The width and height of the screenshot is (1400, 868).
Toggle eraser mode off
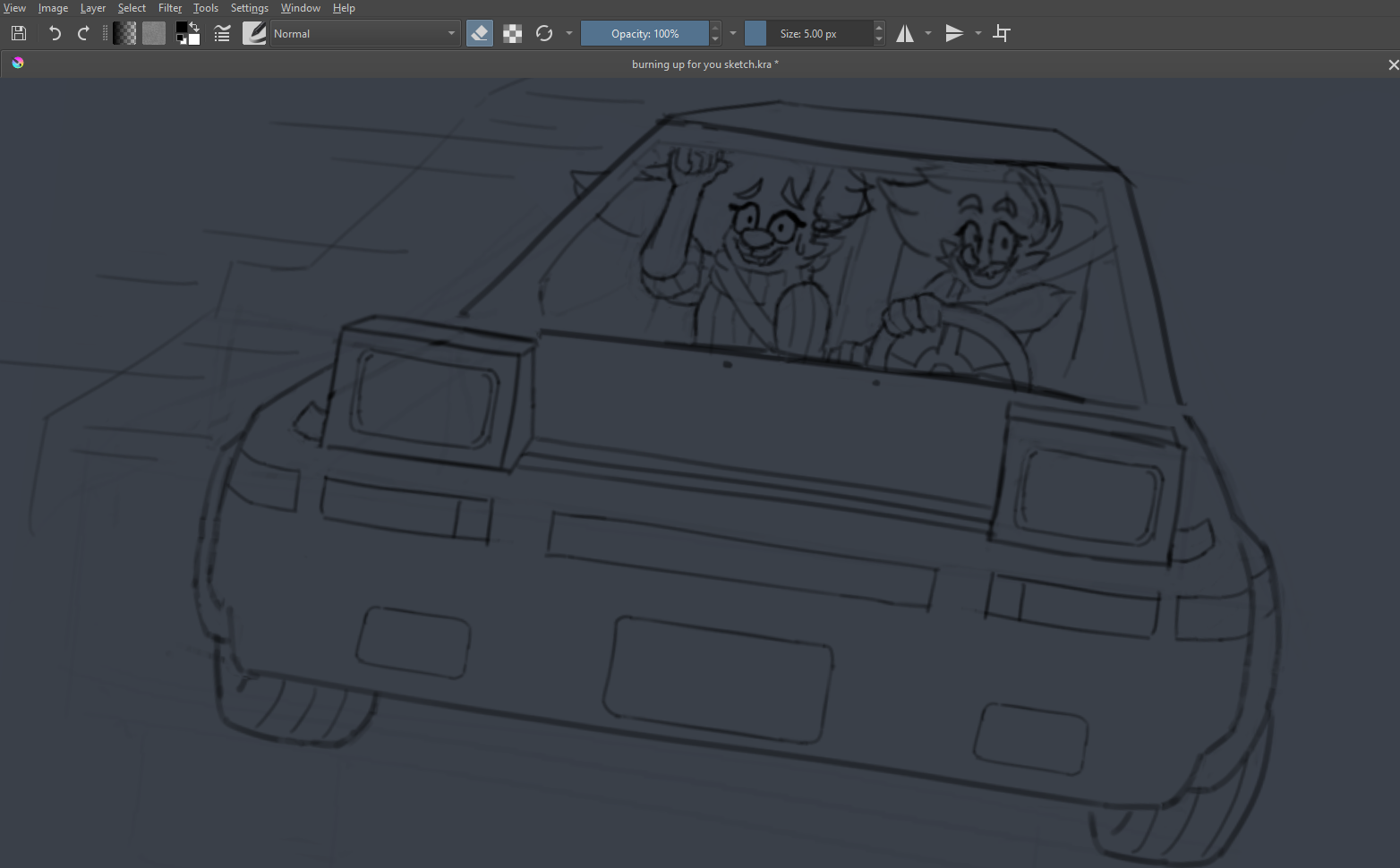coord(480,34)
